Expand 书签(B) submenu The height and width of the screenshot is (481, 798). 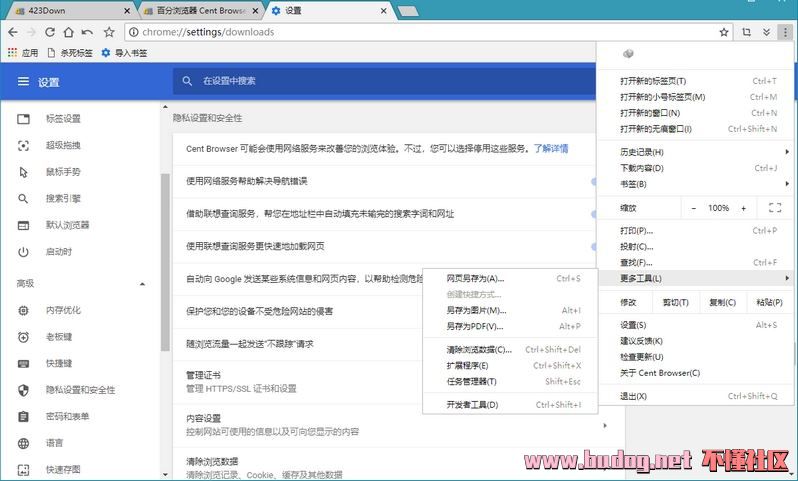[x=695, y=184]
